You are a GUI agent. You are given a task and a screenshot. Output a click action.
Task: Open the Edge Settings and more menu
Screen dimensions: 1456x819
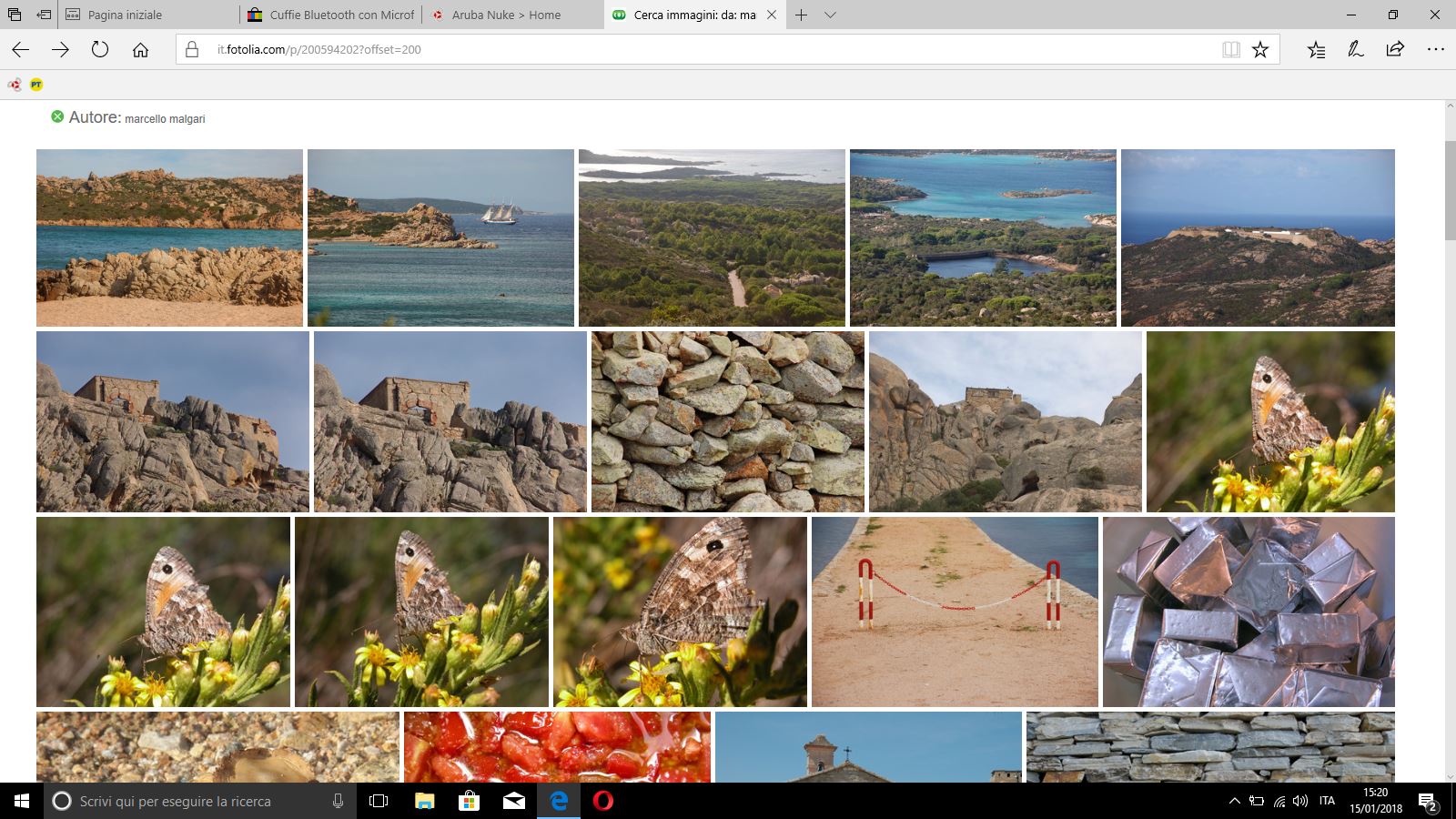coord(1436,50)
